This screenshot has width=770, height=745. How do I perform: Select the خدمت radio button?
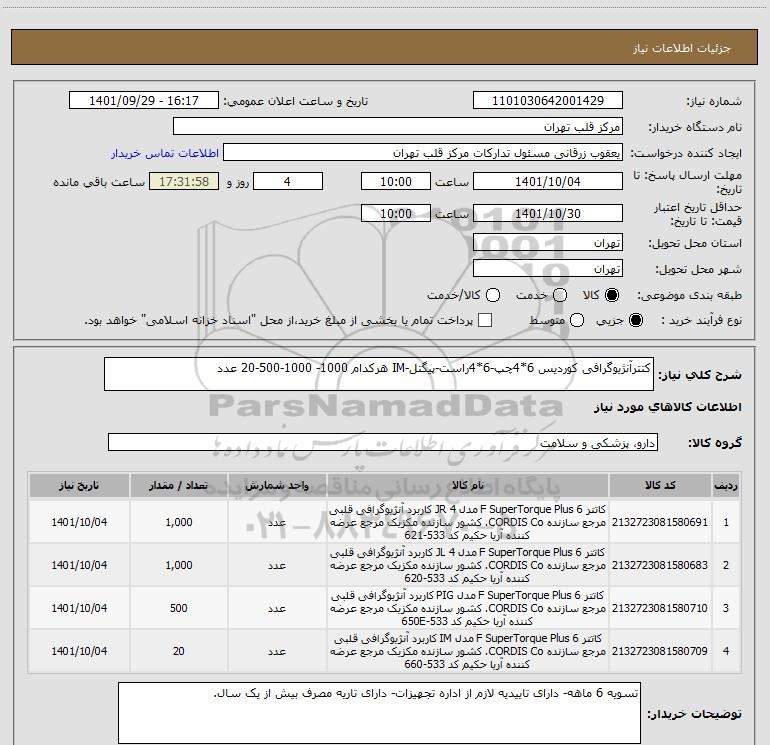tap(560, 295)
